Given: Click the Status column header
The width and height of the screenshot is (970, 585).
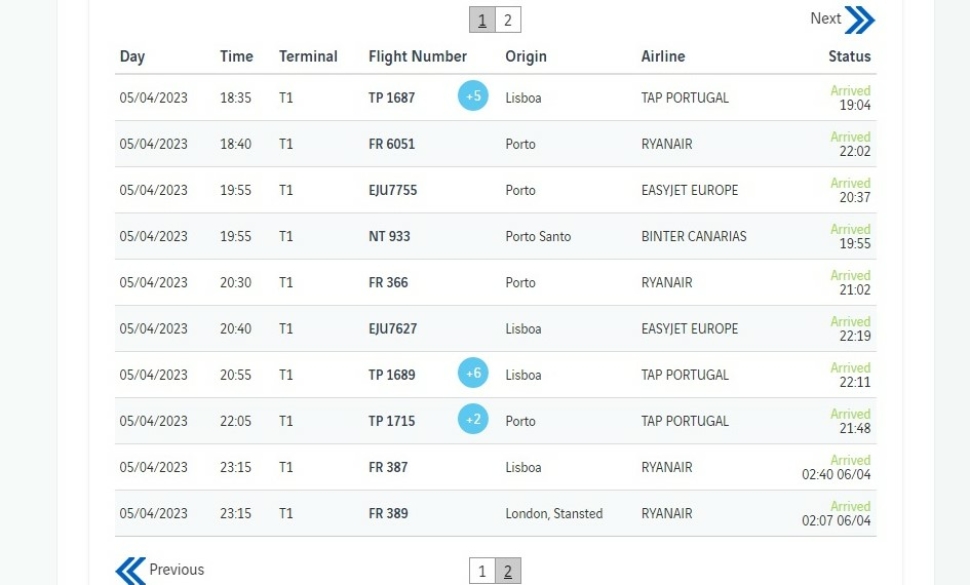Looking at the screenshot, I should pyautogui.click(x=849, y=56).
